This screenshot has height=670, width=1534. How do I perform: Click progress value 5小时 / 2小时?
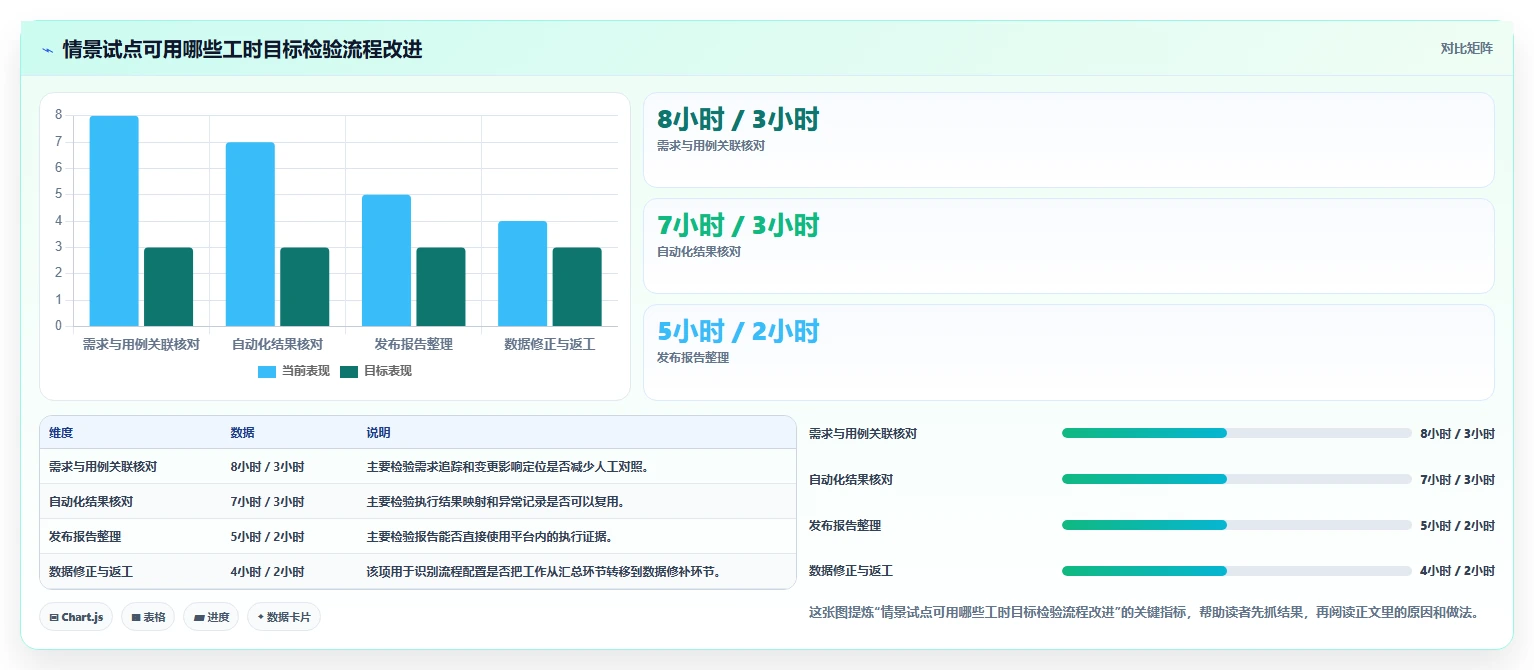click(x=1457, y=526)
